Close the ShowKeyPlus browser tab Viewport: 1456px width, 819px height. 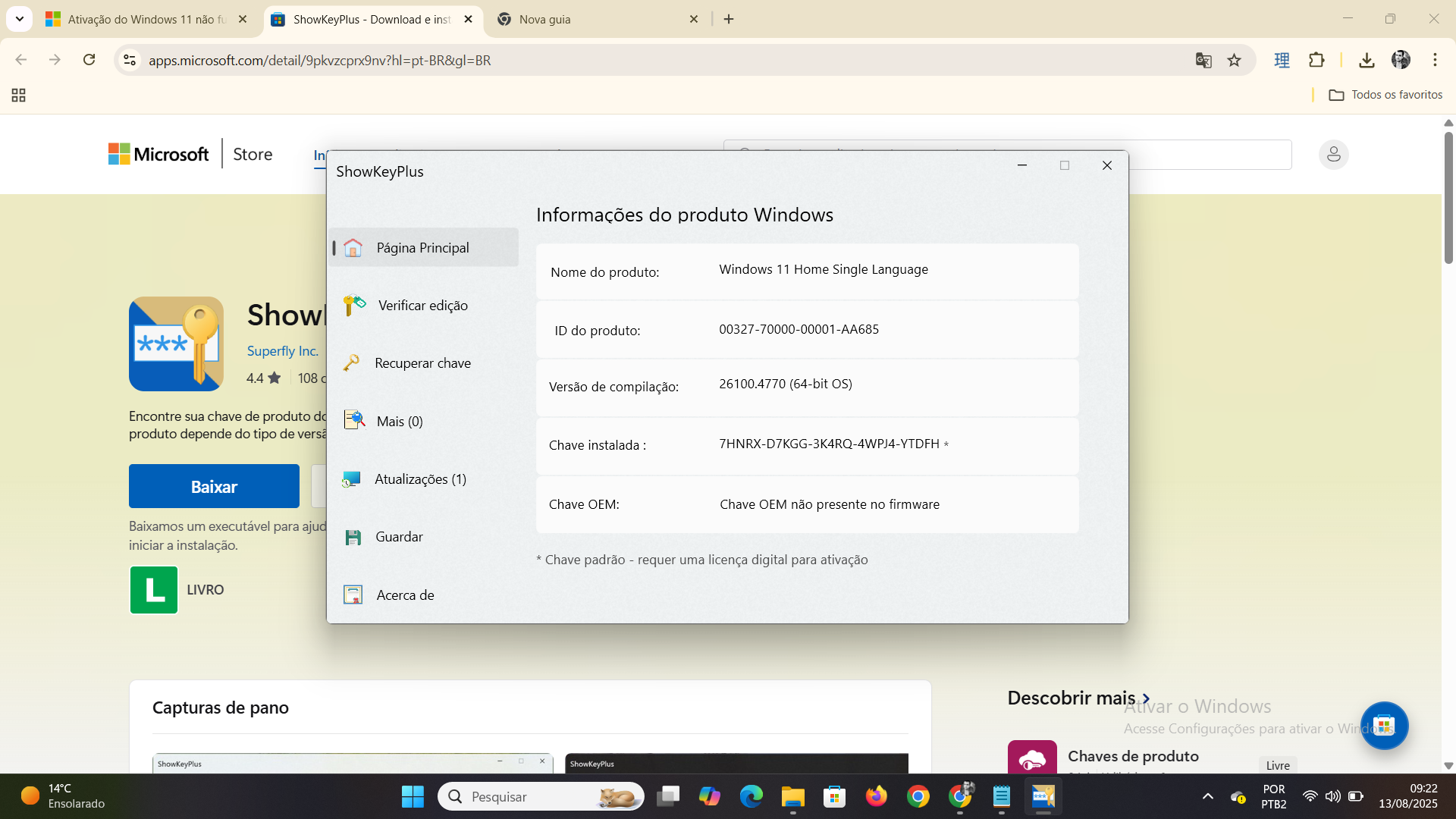pos(468,19)
